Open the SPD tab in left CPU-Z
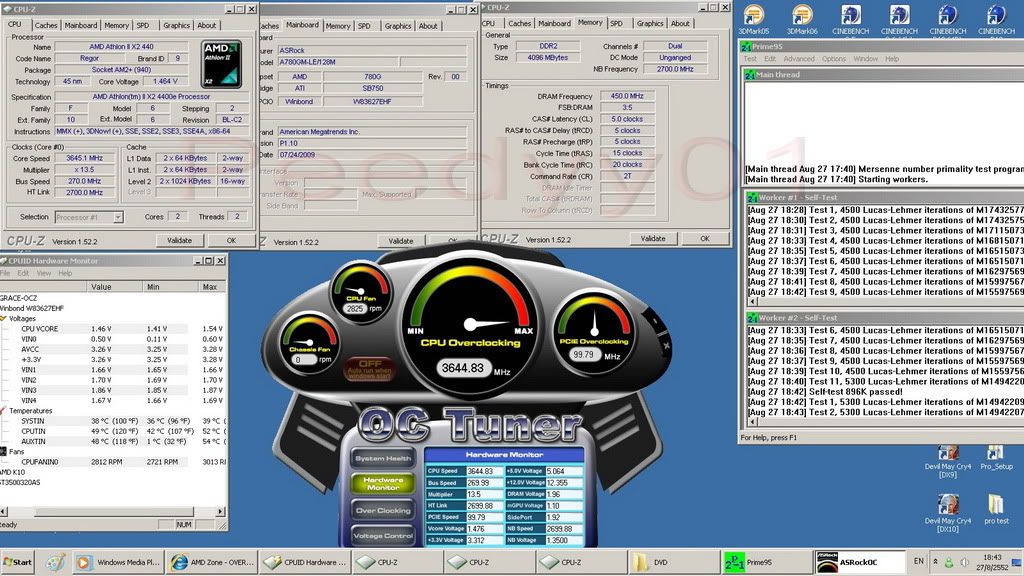Viewport: 1024px width, 576px height. [142, 25]
